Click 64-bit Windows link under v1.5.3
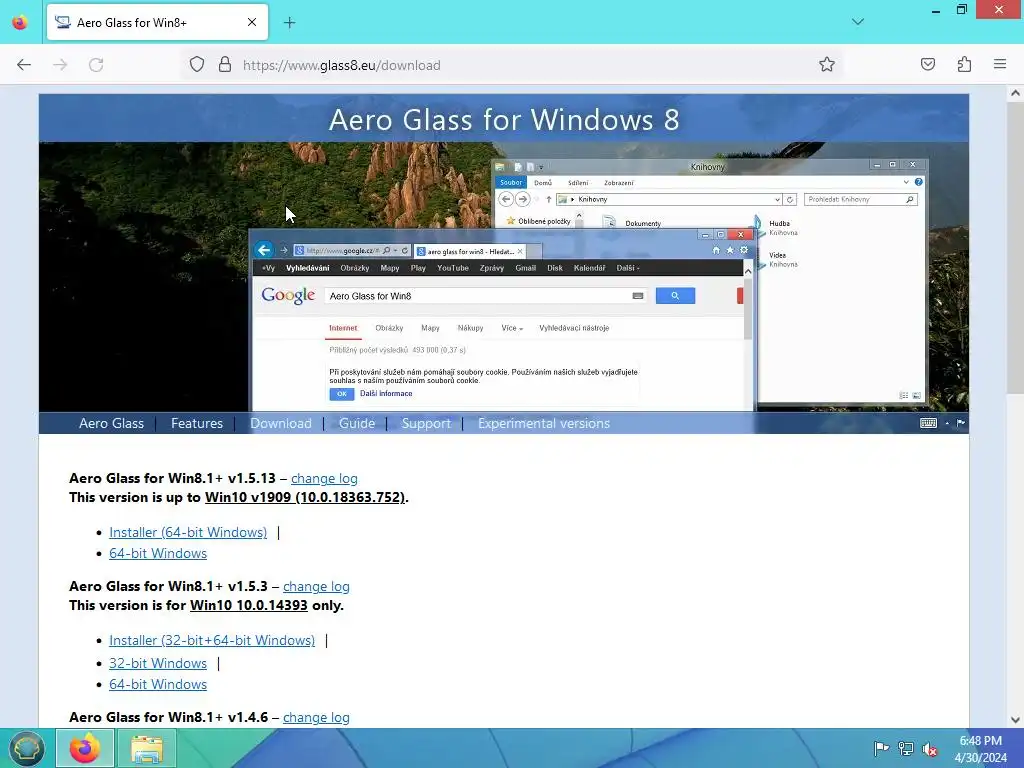The width and height of the screenshot is (1024, 768). click(158, 684)
